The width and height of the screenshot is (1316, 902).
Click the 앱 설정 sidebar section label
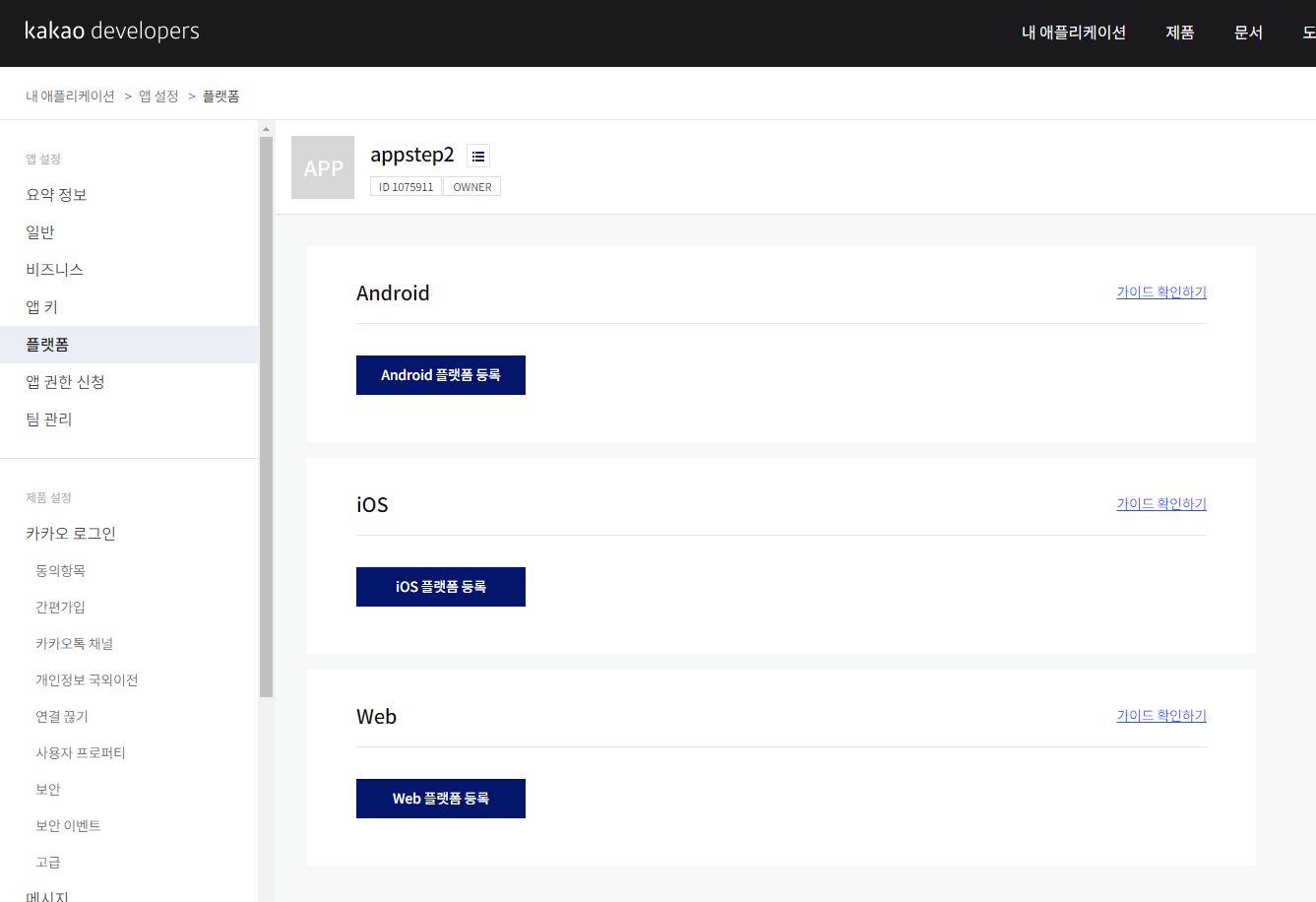click(43, 160)
